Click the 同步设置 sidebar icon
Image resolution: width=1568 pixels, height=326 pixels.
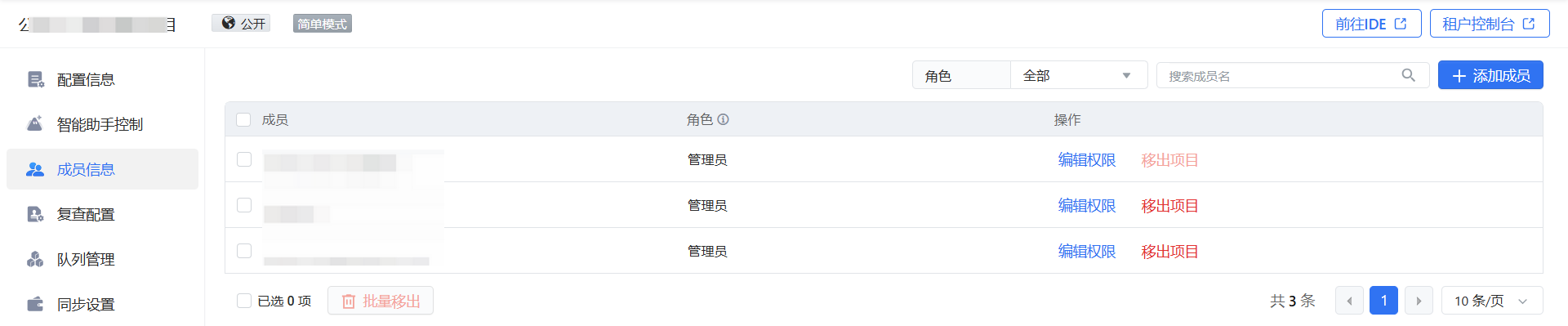(35, 304)
